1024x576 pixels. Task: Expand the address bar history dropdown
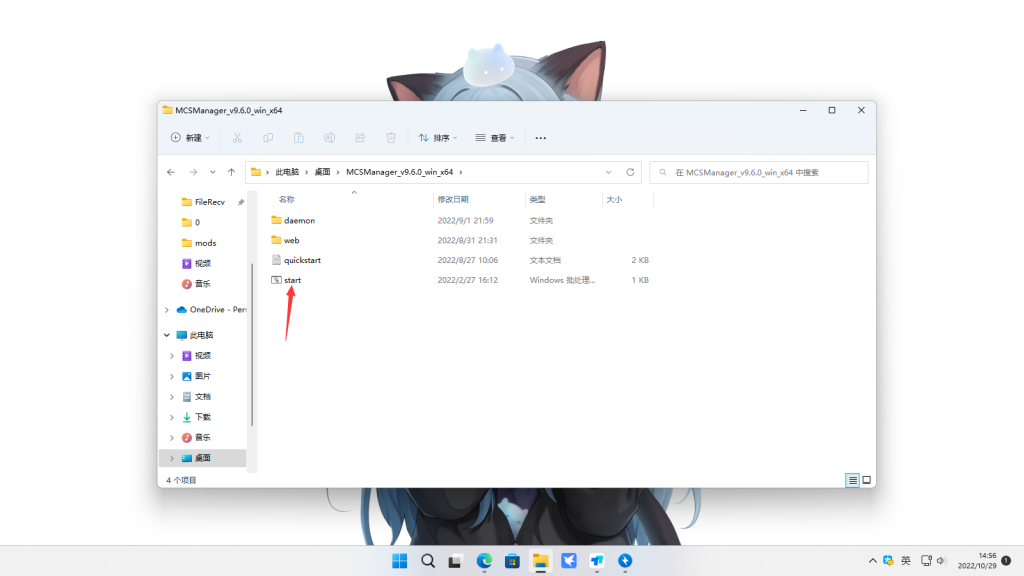(x=608, y=172)
